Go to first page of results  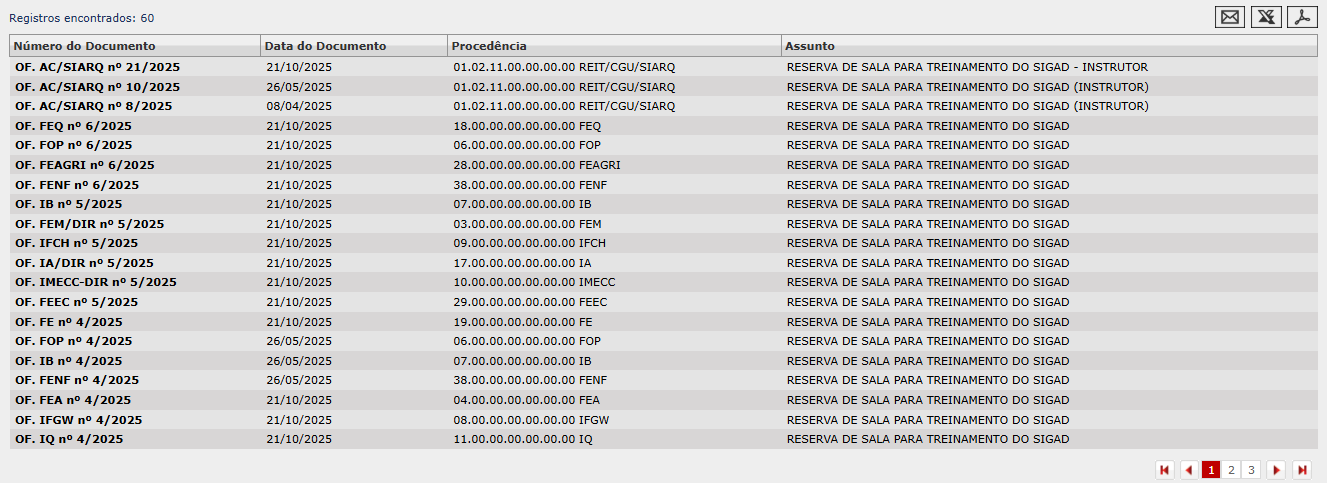pos(1164,470)
